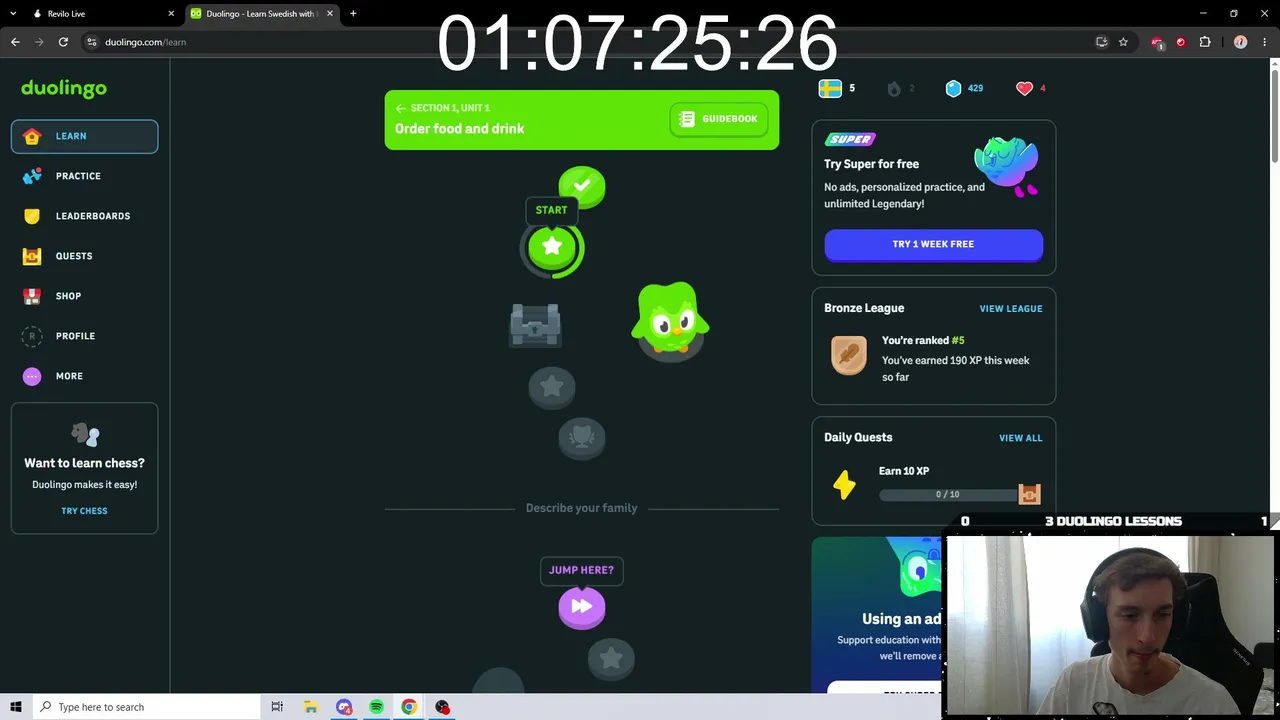Bookmark this page with the star icon
The height and width of the screenshot is (720, 1280).
point(1123,42)
